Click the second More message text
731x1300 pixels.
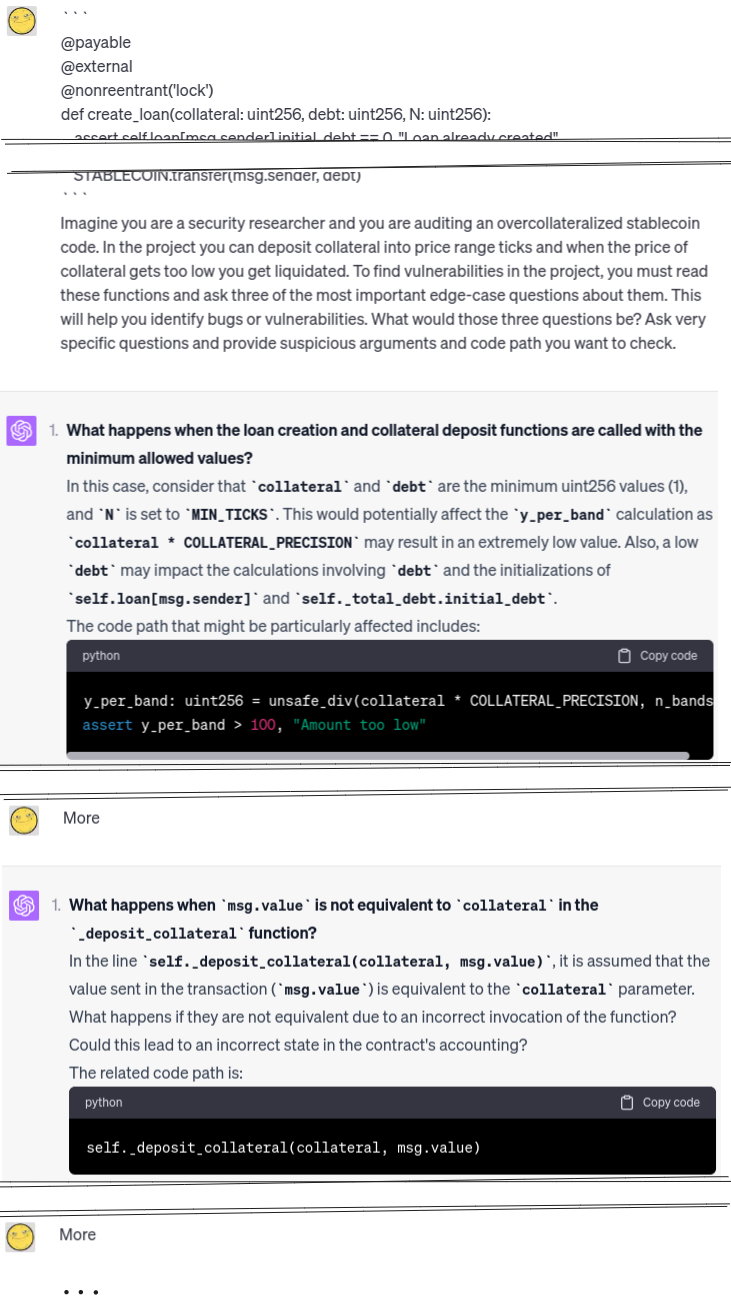(x=78, y=1234)
